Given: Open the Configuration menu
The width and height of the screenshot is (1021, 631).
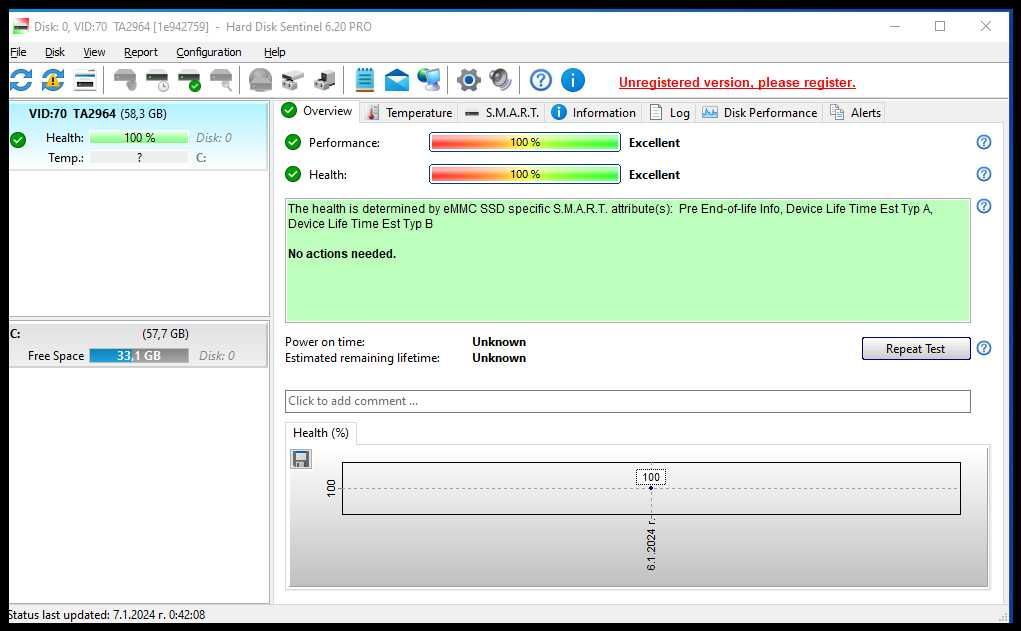Looking at the screenshot, I should point(208,52).
